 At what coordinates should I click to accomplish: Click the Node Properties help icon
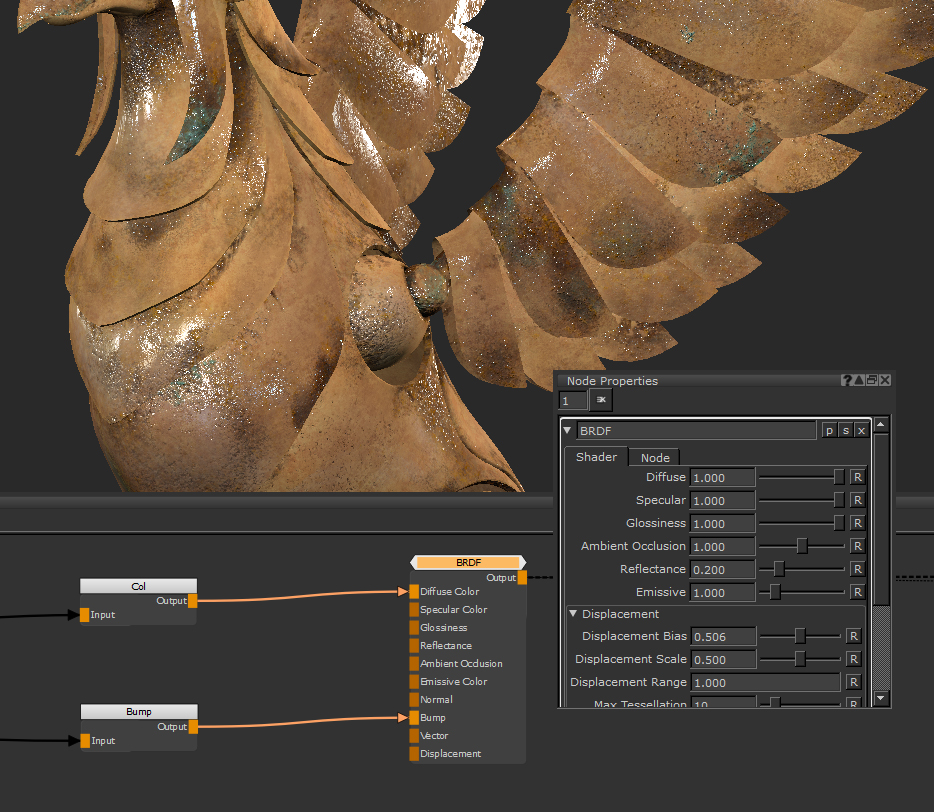click(x=848, y=381)
